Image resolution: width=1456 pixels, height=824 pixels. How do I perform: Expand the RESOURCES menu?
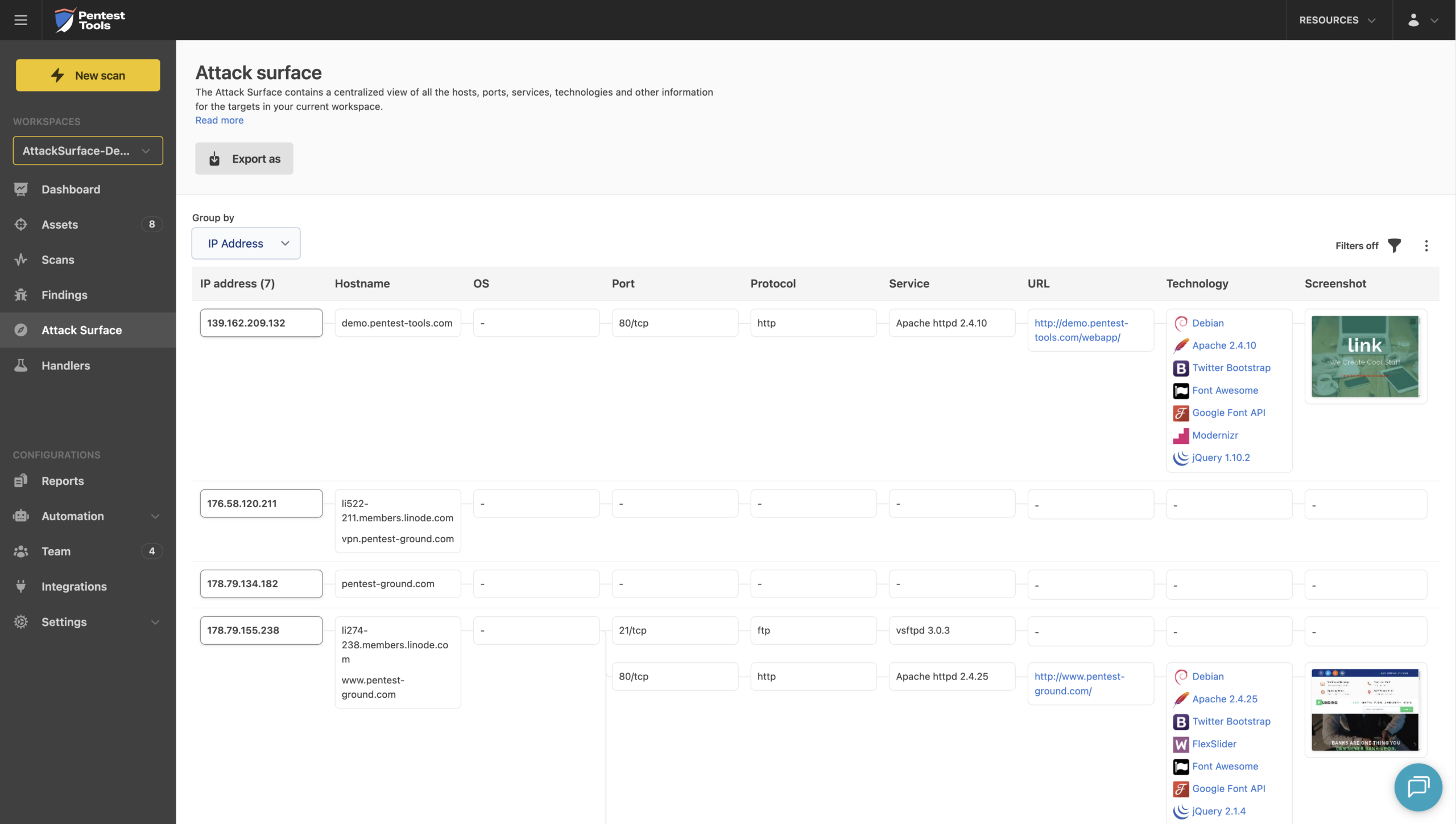tap(1338, 20)
